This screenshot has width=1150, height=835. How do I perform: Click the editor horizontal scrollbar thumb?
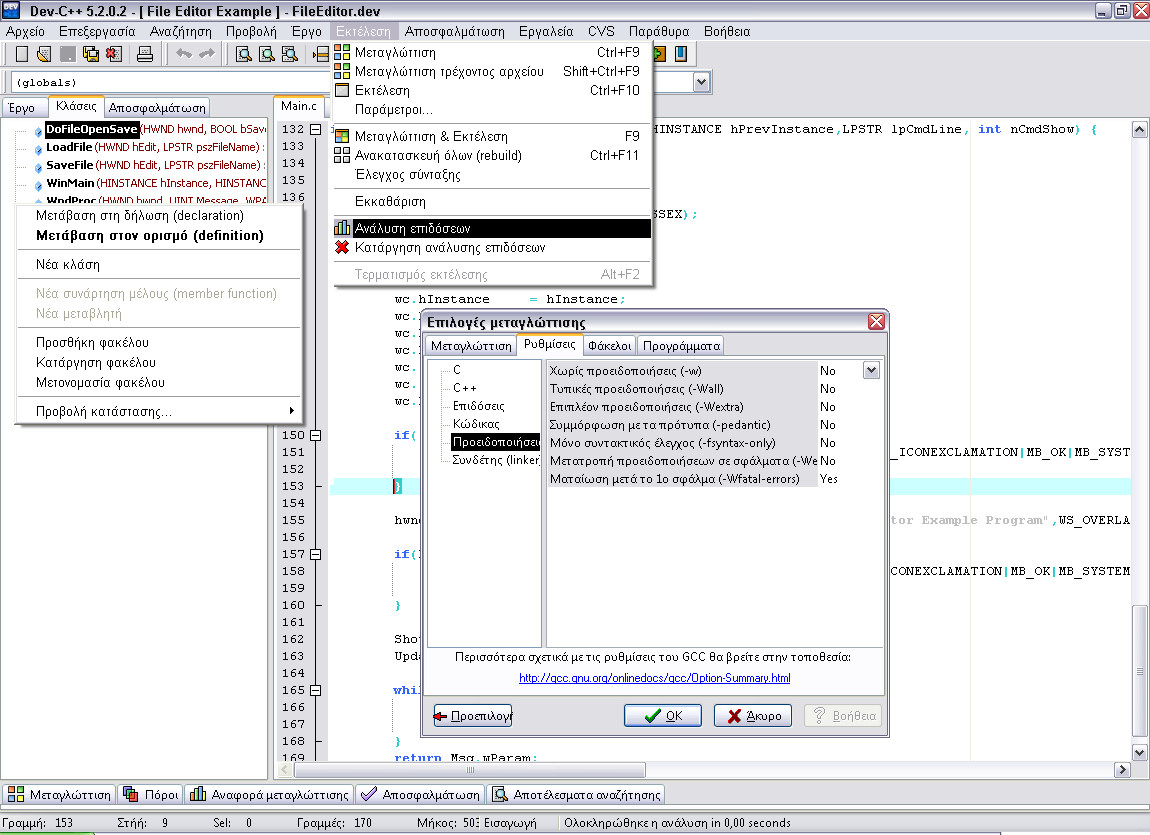click(x=470, y=770)
